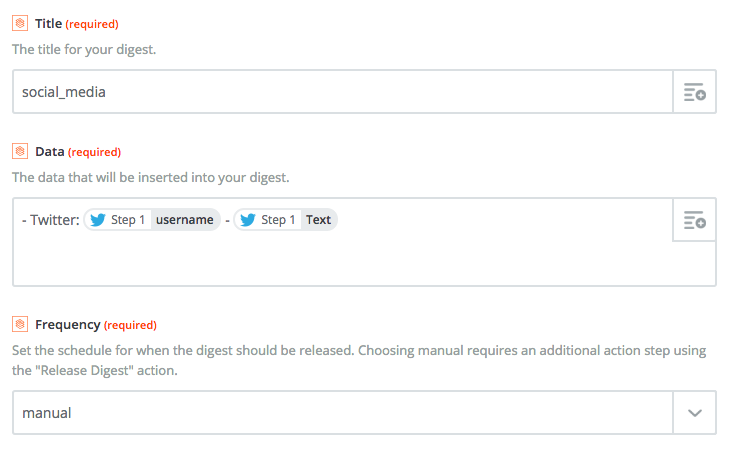729x452 pixels.
Task: Click the Frequency schedule description text
Action: [359, 360]
